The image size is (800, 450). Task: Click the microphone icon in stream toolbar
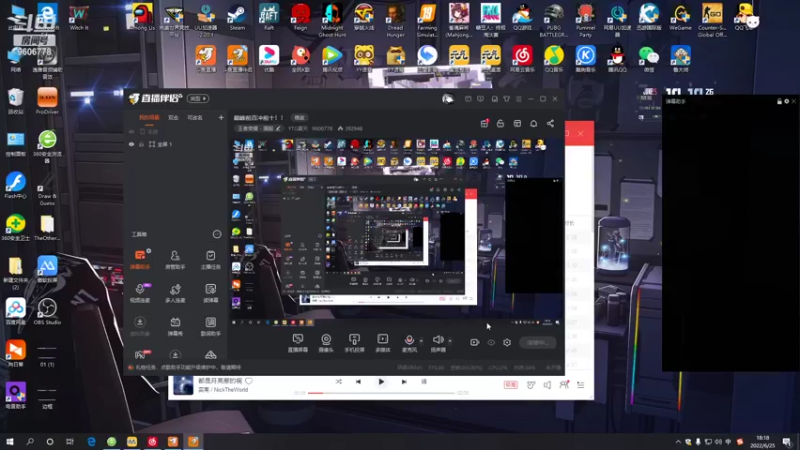409,340
